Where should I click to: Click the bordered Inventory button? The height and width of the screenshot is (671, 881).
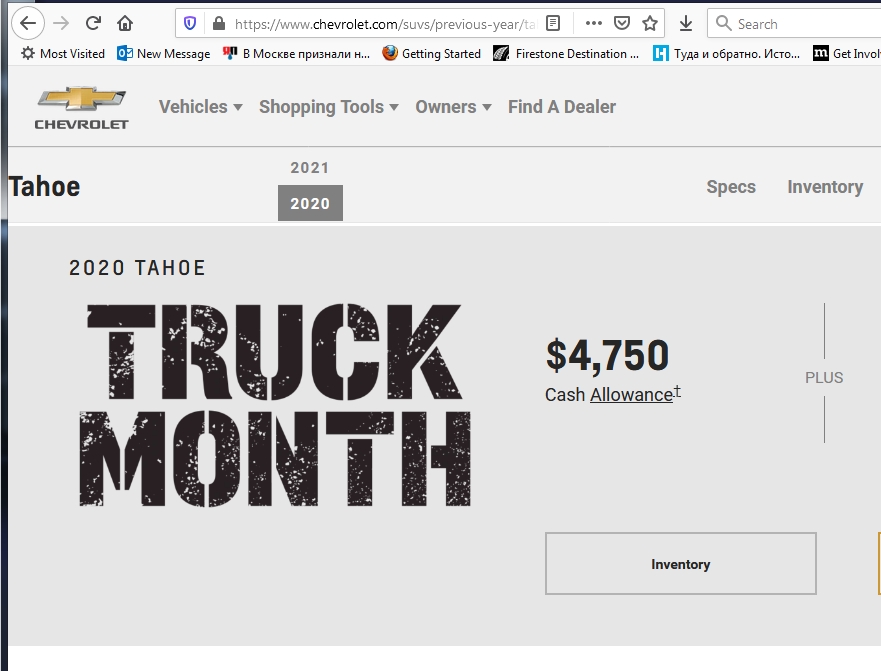680,564
